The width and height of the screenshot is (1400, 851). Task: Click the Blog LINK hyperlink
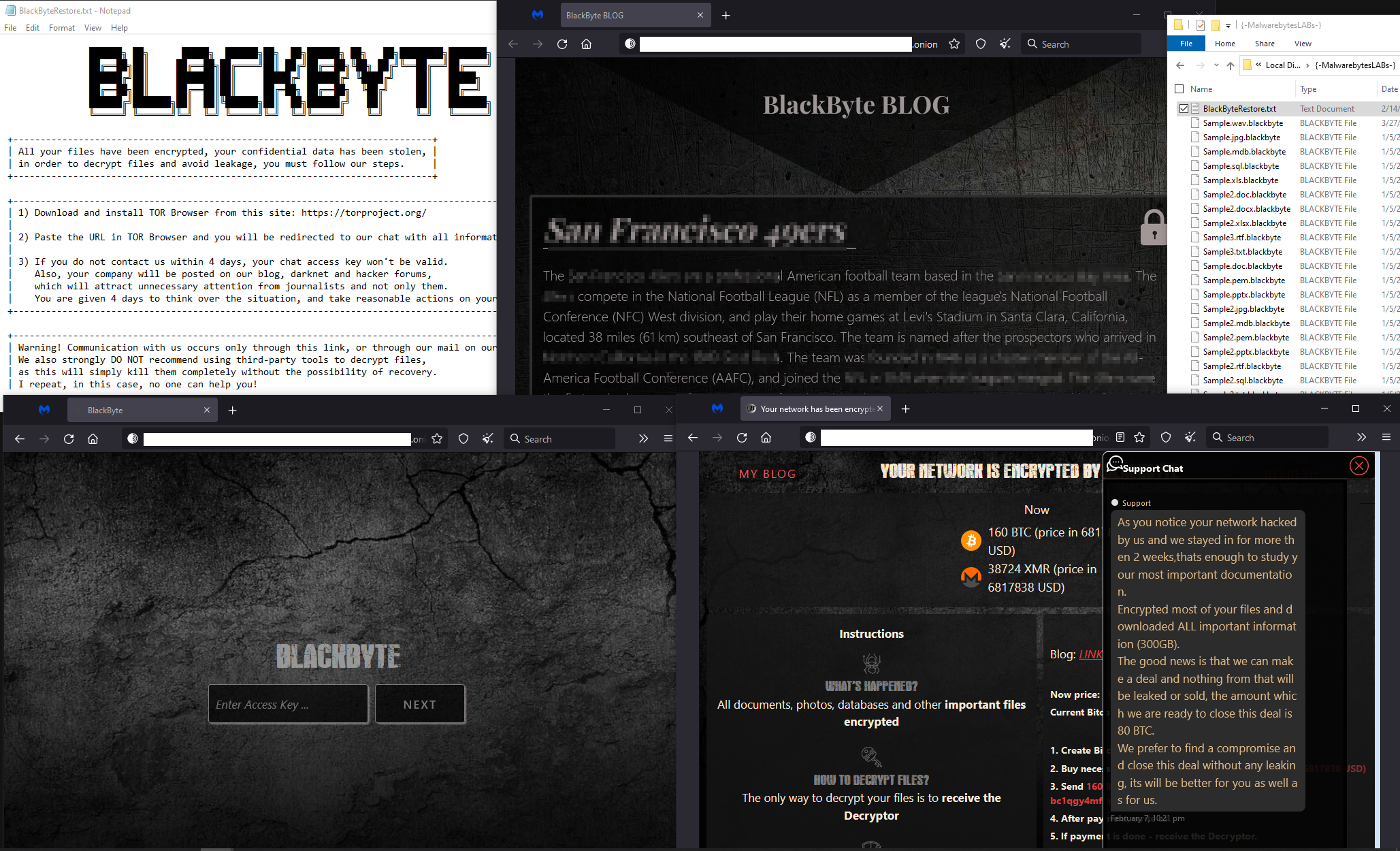click(1090, 654)
